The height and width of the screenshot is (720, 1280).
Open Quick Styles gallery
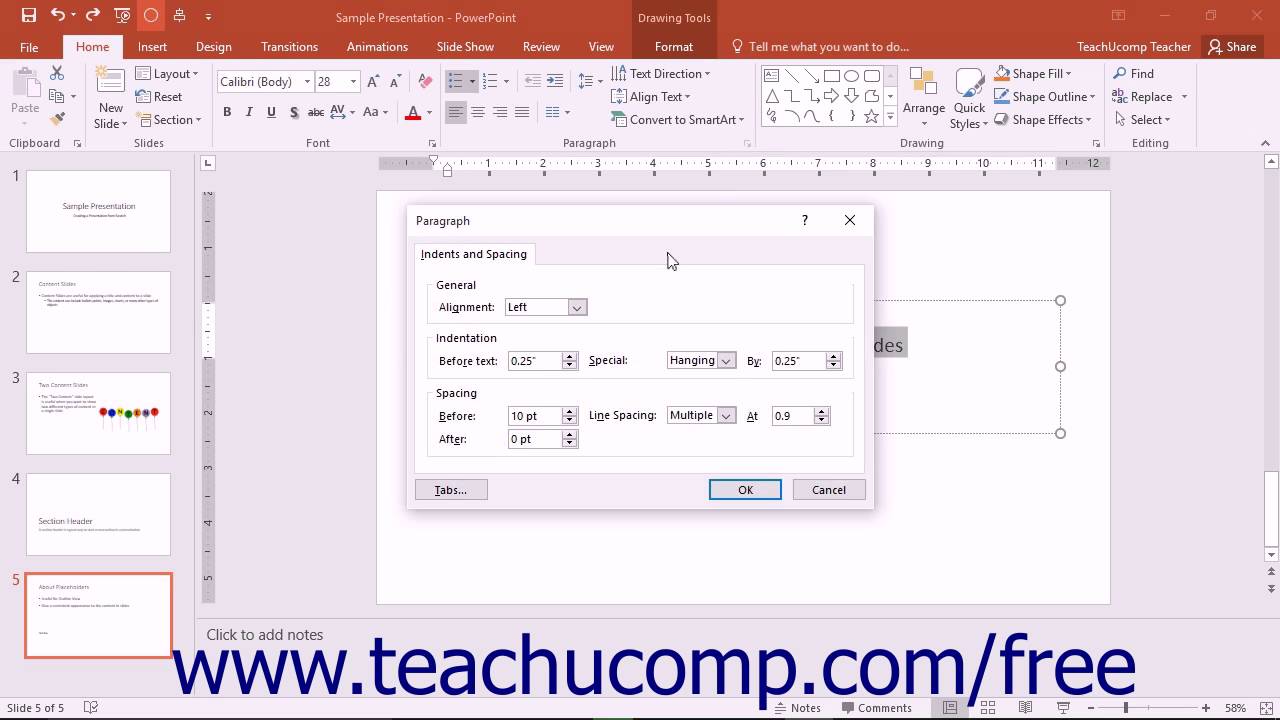(x=969, y=97)
